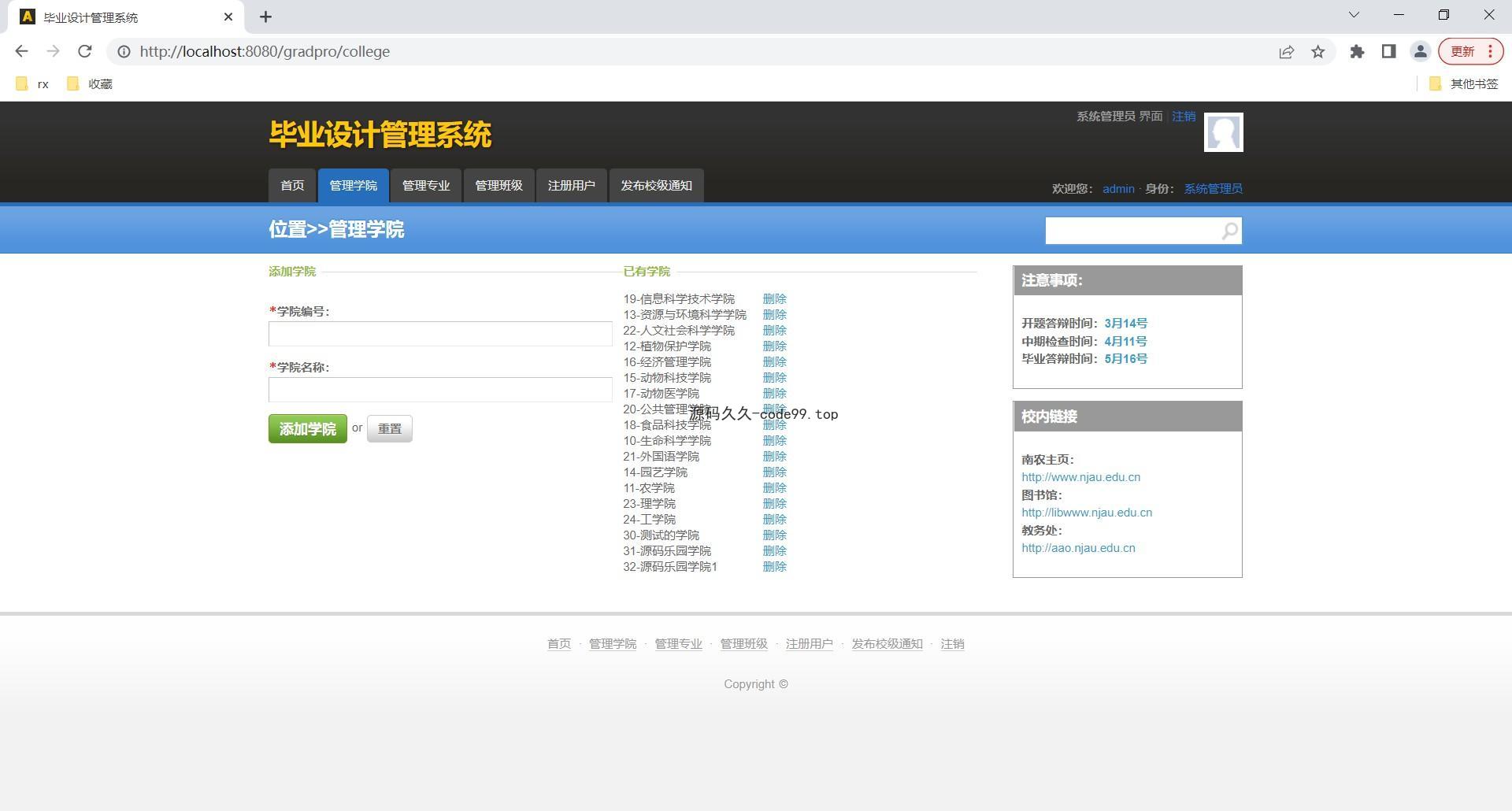Open the share page icon in address bar
The height and width of the screenshot is (811, 1512).
[x=1286, y=52]
